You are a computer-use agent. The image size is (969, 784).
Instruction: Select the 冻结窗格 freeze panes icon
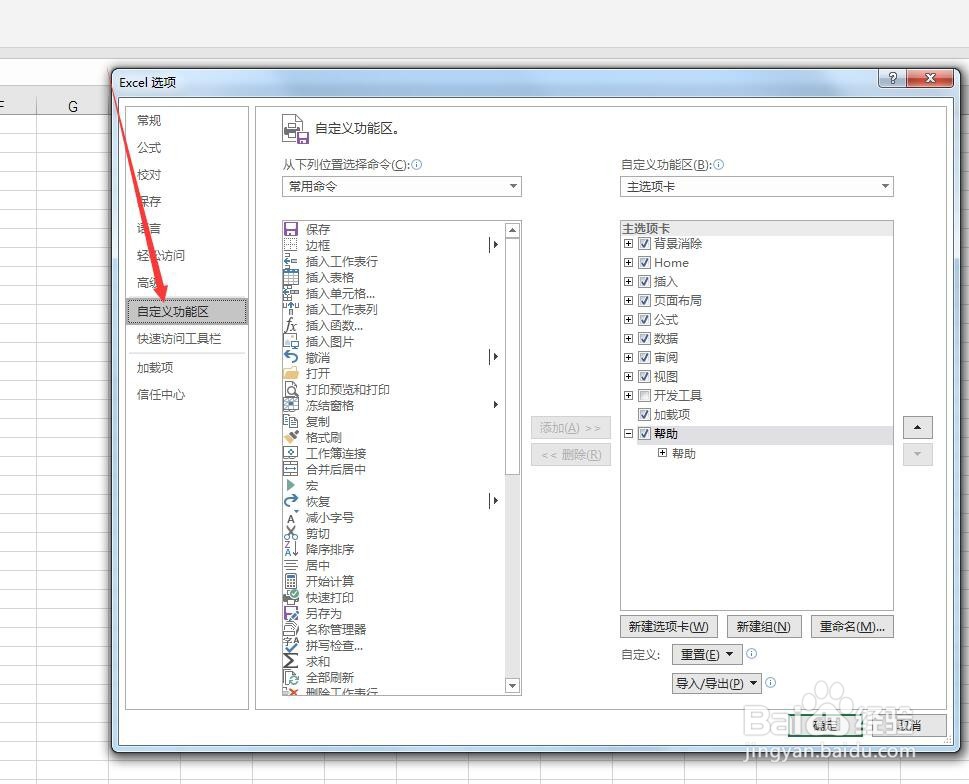coord(290,405)
